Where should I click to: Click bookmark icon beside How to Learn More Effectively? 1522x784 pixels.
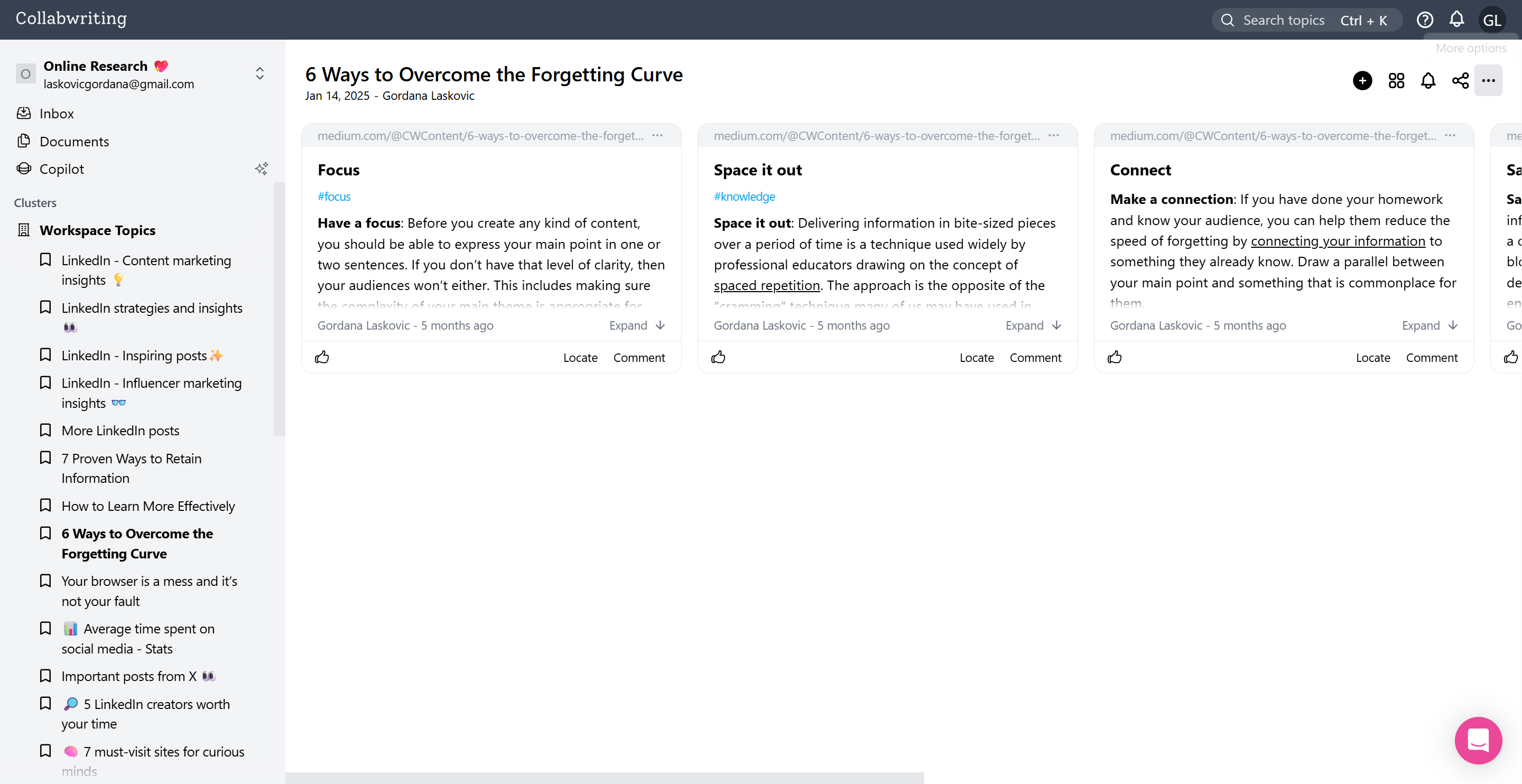45,506
